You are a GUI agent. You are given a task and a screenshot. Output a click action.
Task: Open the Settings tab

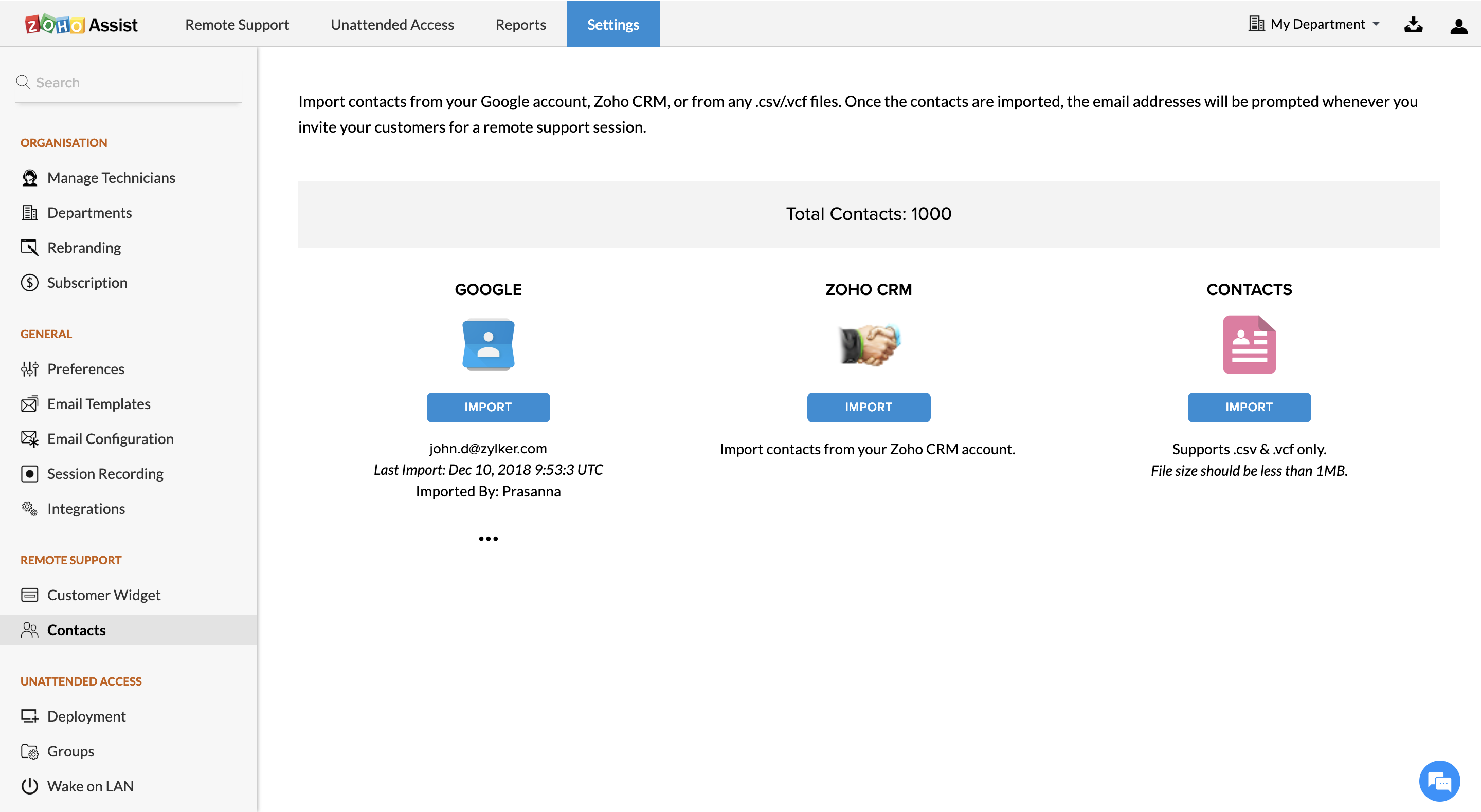tap(613, 24)
